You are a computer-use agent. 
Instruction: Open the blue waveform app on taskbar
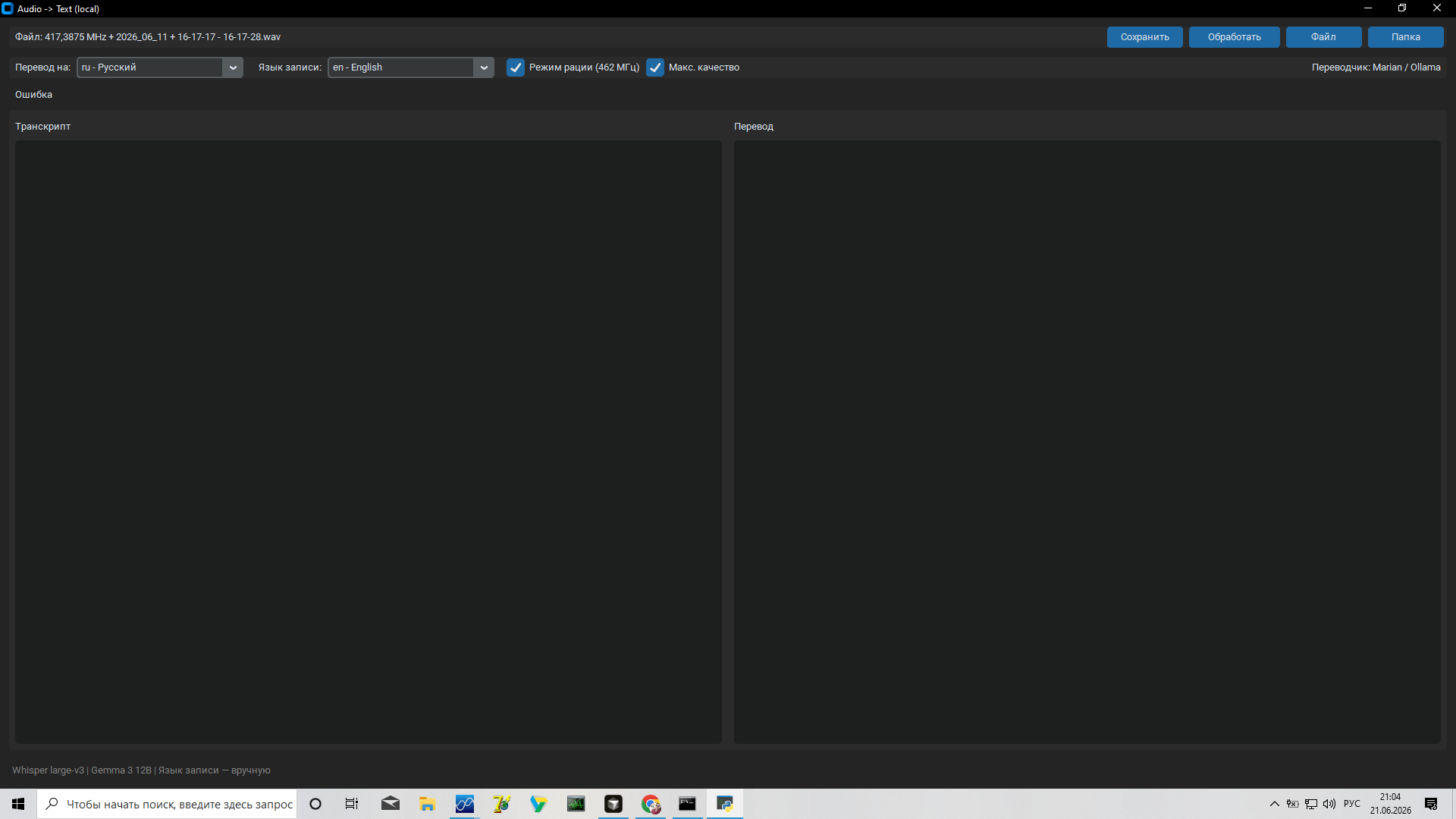(x=465, y=804)
